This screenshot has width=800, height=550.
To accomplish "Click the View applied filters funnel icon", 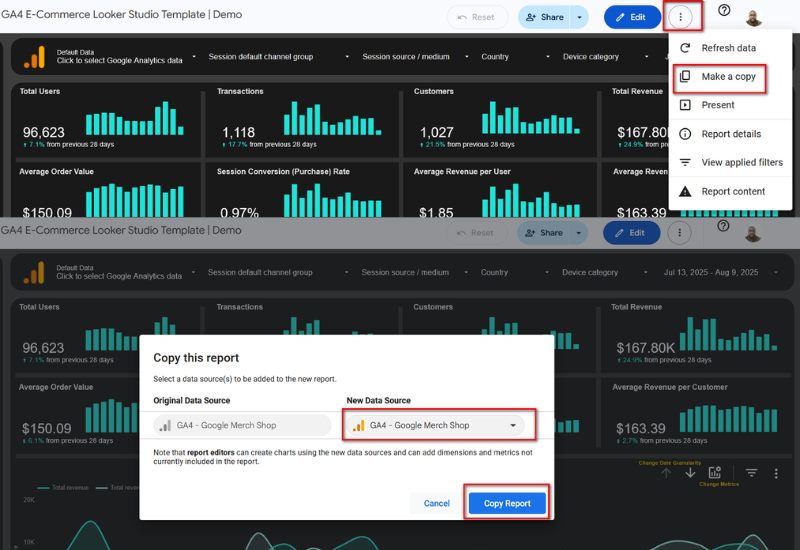I will click(x=685, y=162).
